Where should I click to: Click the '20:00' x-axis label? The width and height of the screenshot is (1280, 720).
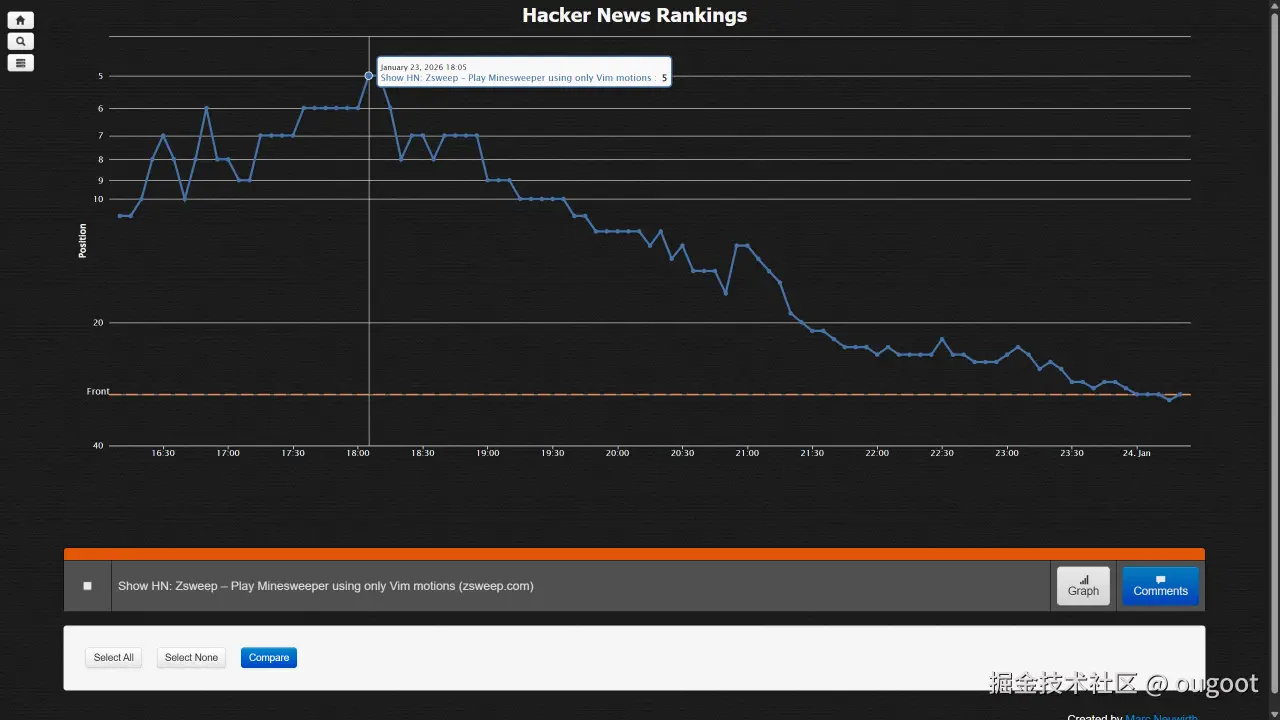point(617,453)
